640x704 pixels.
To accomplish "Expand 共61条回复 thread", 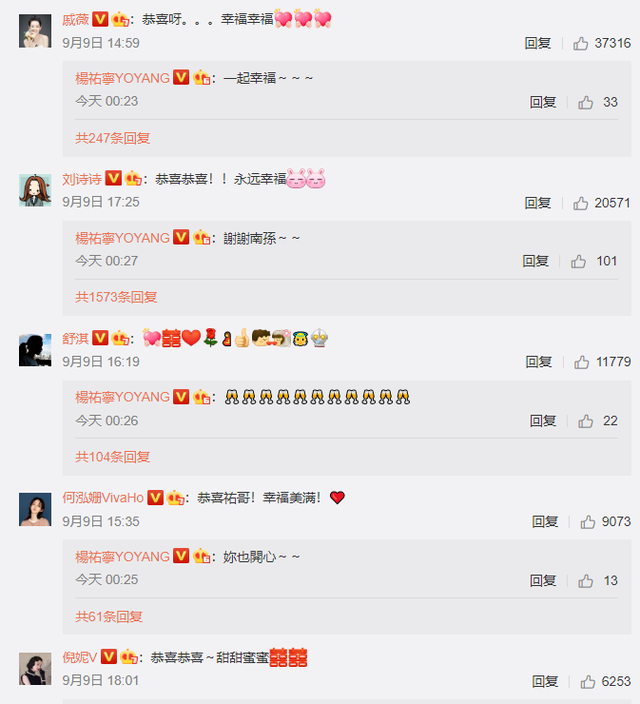I will pos(109,616).
